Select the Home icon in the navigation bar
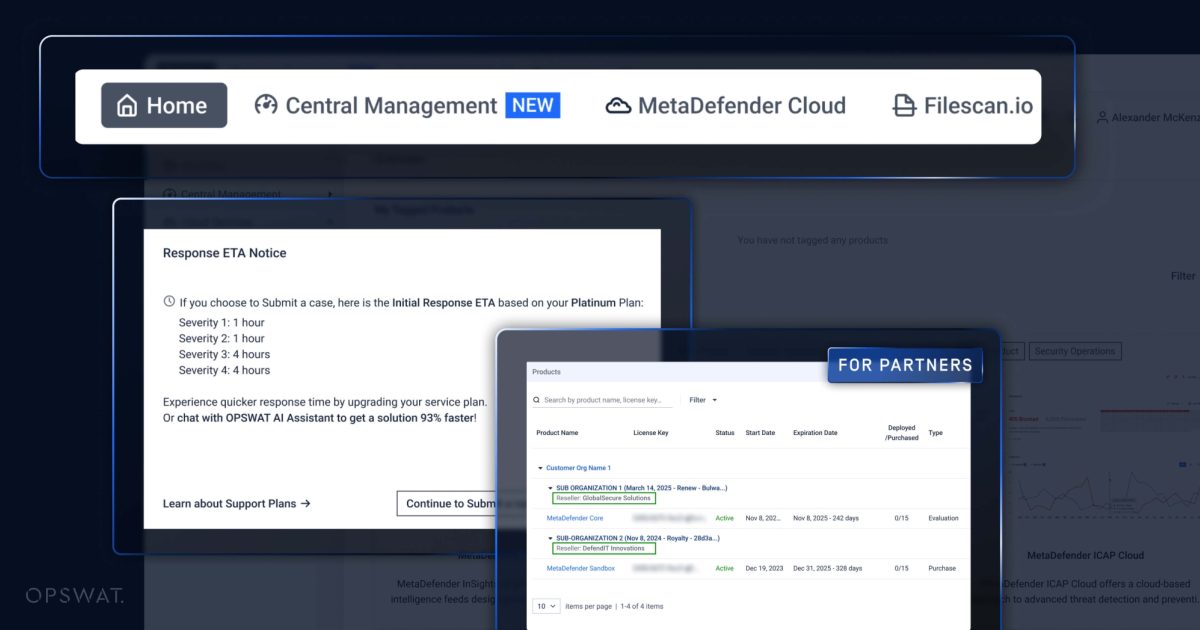The height and width of the screenshot is (630, 1200). tap(128, 104)
